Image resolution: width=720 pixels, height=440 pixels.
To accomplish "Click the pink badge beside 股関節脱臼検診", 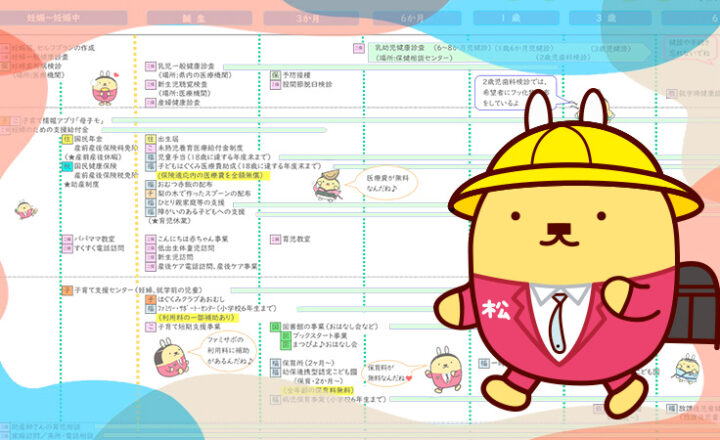I will [x=275, y=84].
